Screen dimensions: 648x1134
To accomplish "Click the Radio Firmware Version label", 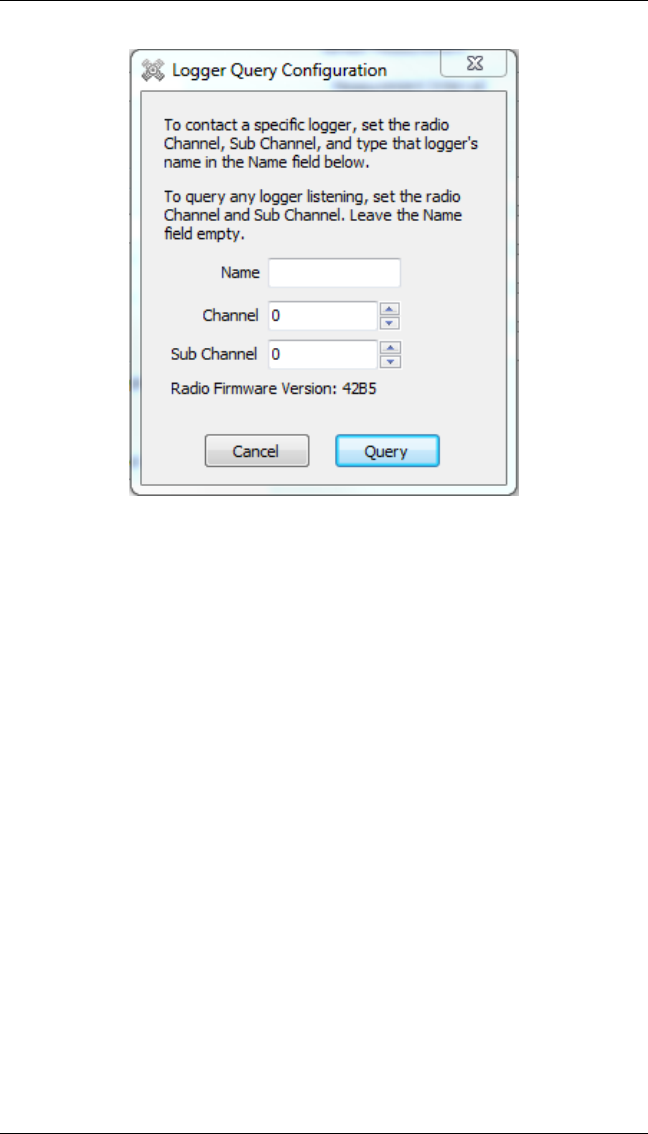I will pos(256,388).
